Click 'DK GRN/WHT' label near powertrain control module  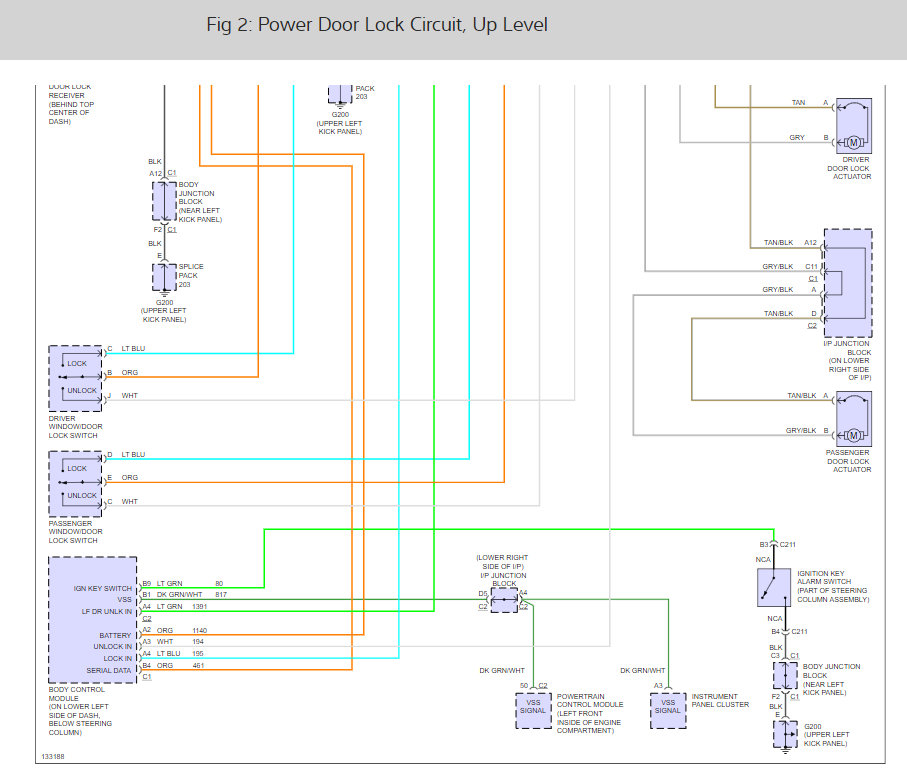click(502, 670)
